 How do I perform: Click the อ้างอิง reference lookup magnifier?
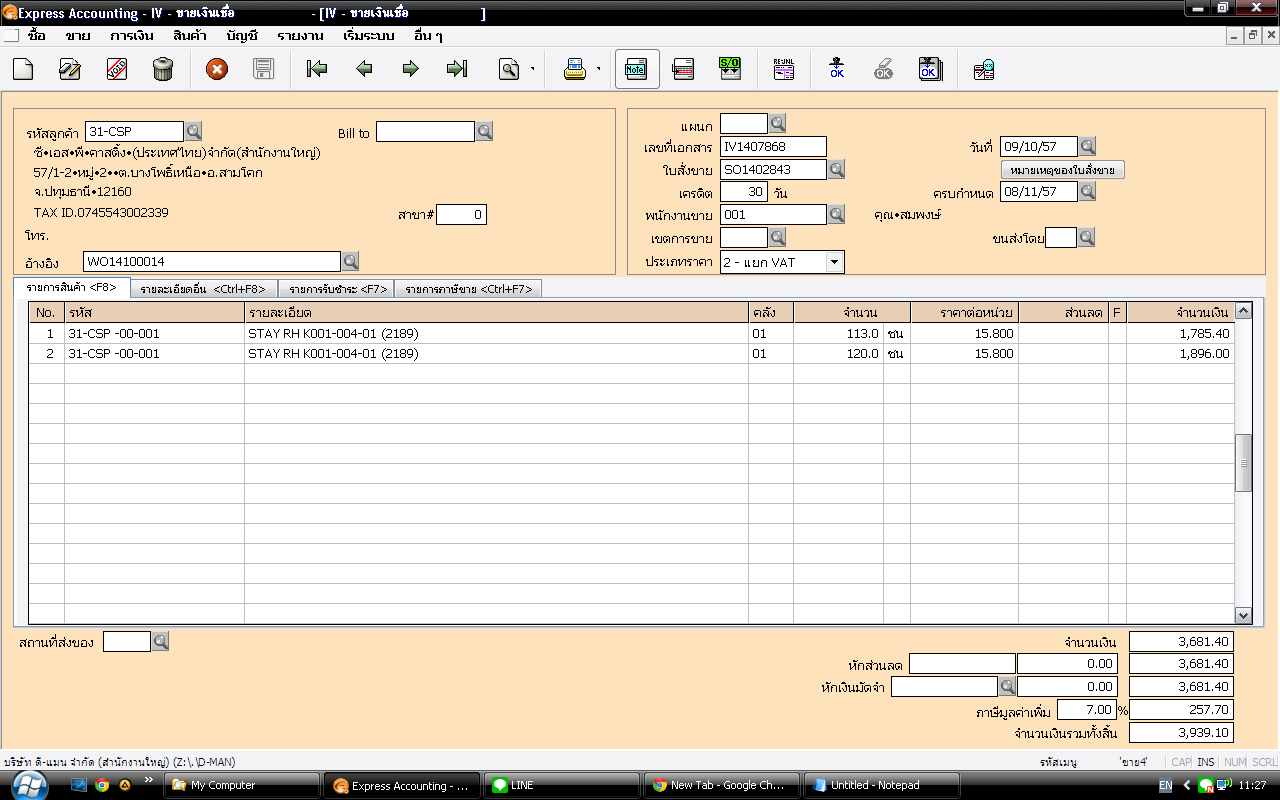click(350, 261)
